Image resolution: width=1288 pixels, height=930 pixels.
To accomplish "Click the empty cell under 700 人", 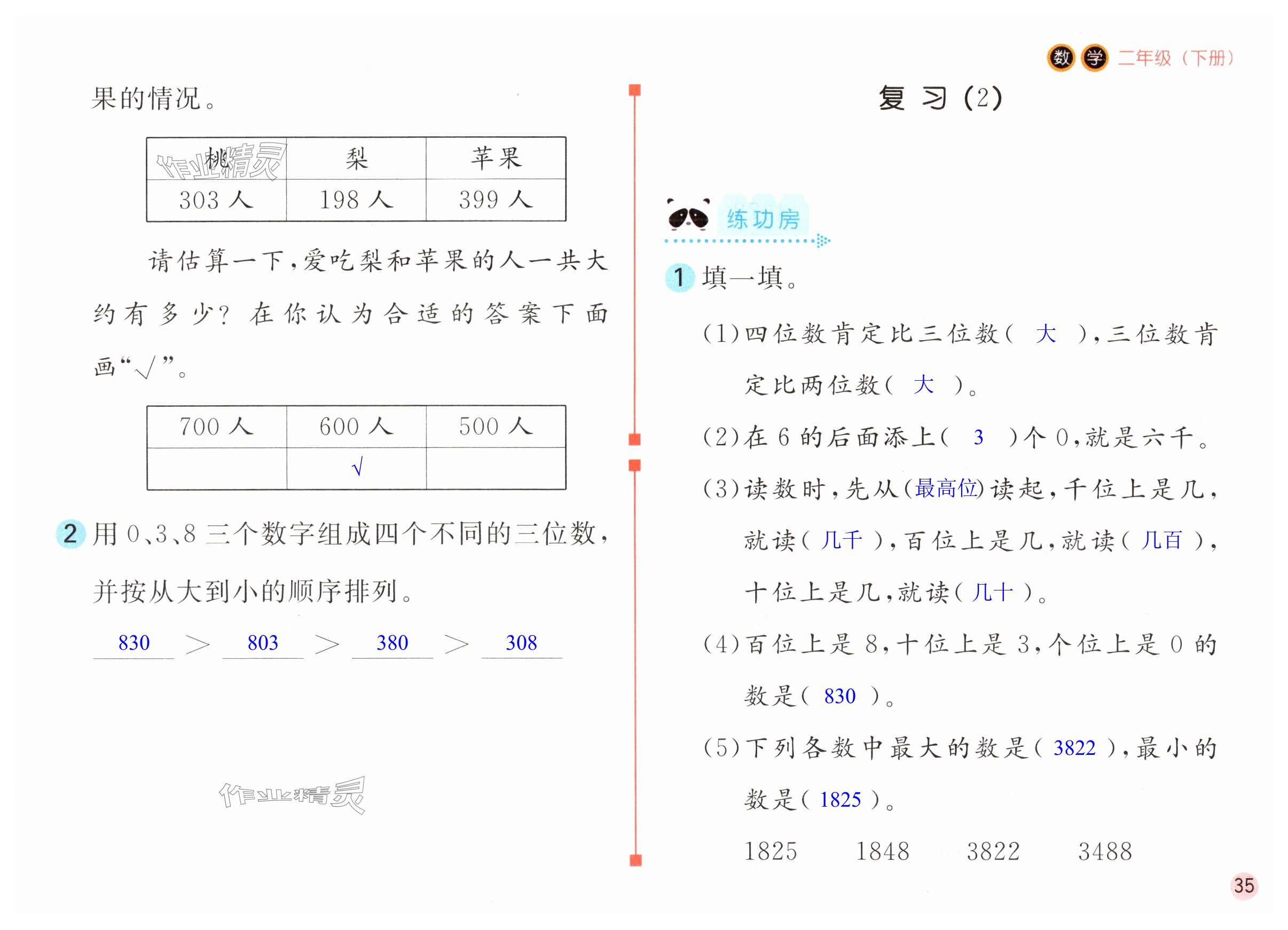I will [x=216, y=468].
